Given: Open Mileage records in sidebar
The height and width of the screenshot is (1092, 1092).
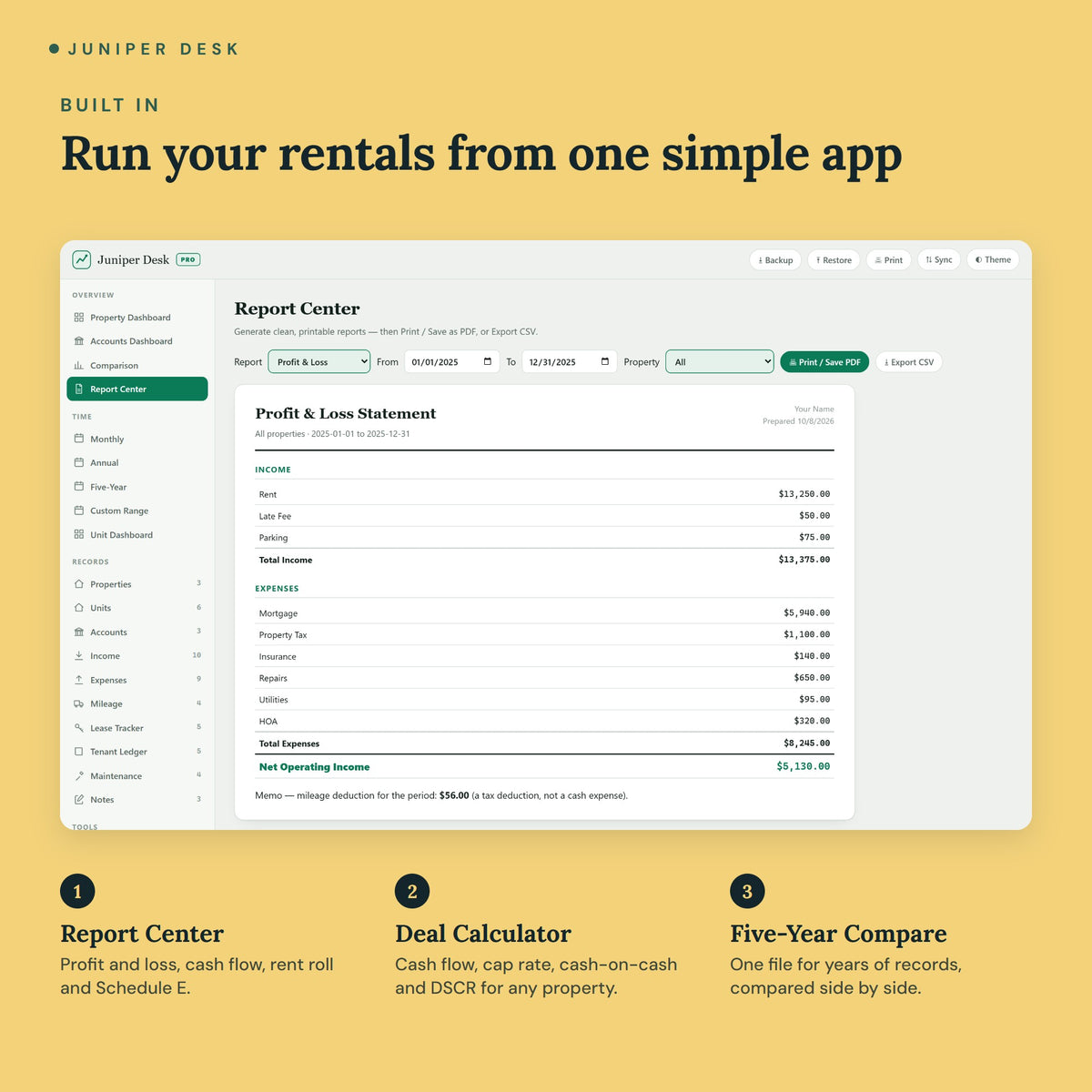Looking at the screenshot, I should (136, 703).
